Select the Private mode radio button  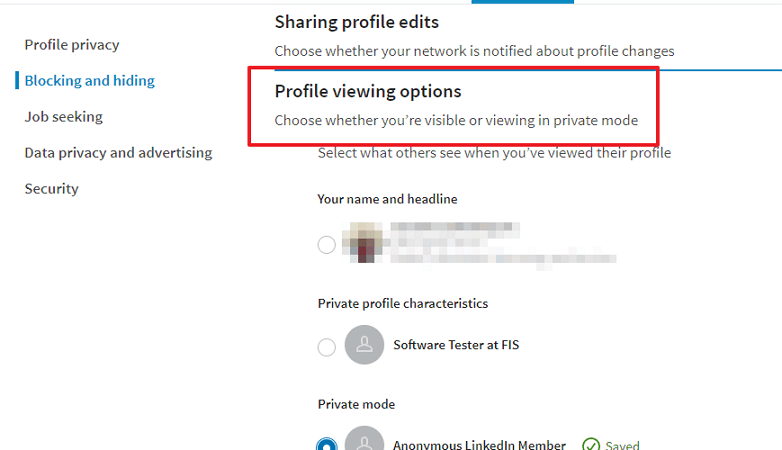click(327, 444)
